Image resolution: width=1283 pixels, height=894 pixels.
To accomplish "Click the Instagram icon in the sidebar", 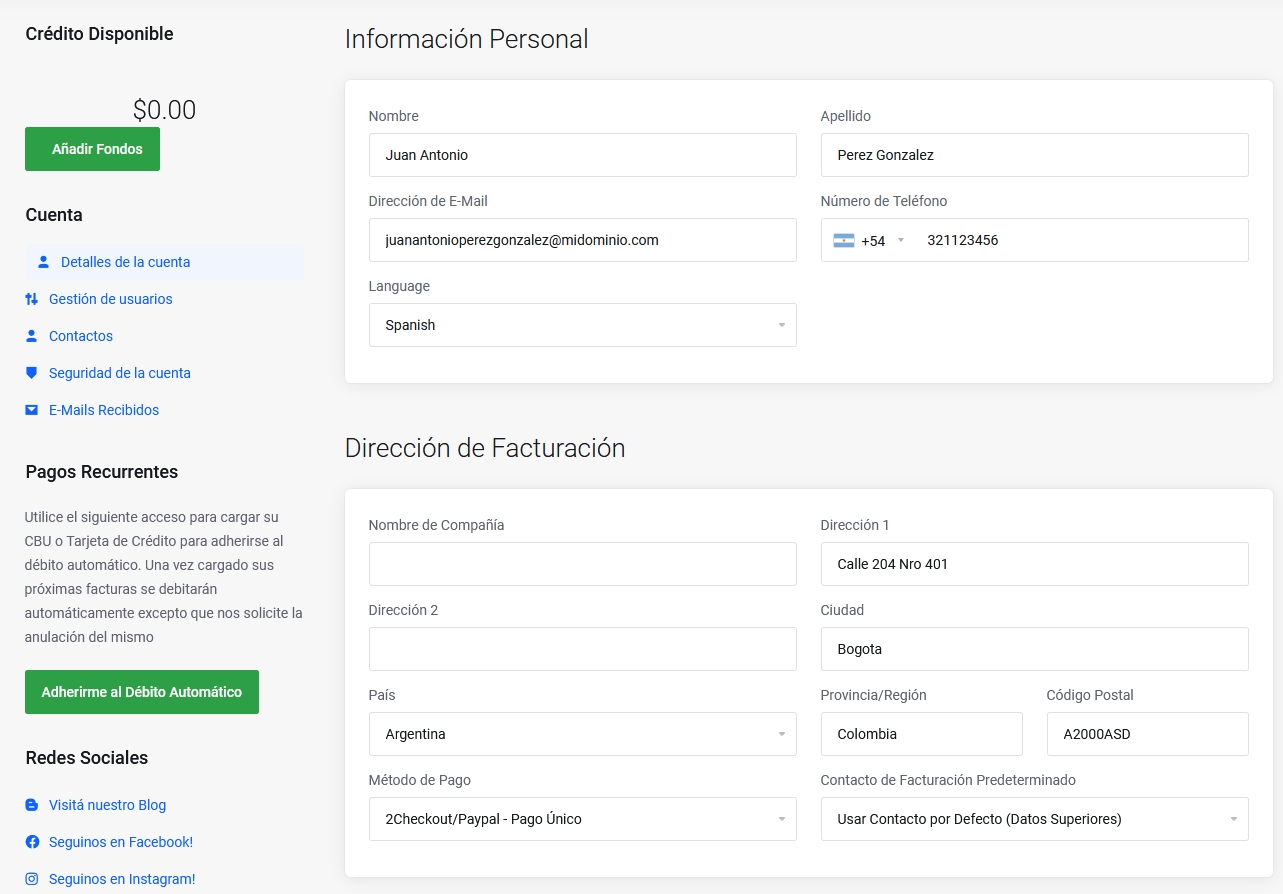I will [x=32, y=879].
